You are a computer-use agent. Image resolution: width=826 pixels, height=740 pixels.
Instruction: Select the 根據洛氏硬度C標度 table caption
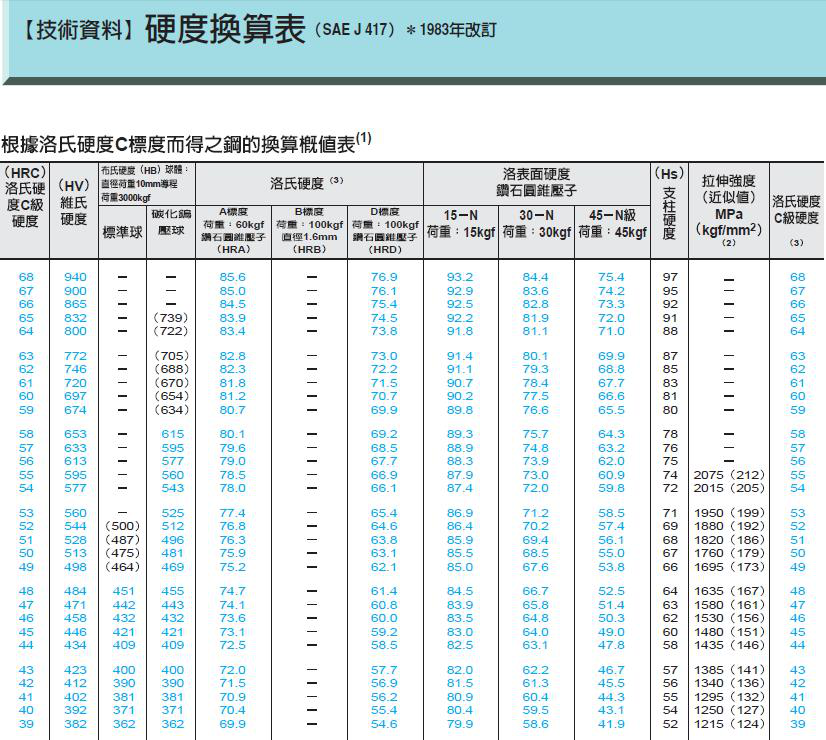click(186, 142)
